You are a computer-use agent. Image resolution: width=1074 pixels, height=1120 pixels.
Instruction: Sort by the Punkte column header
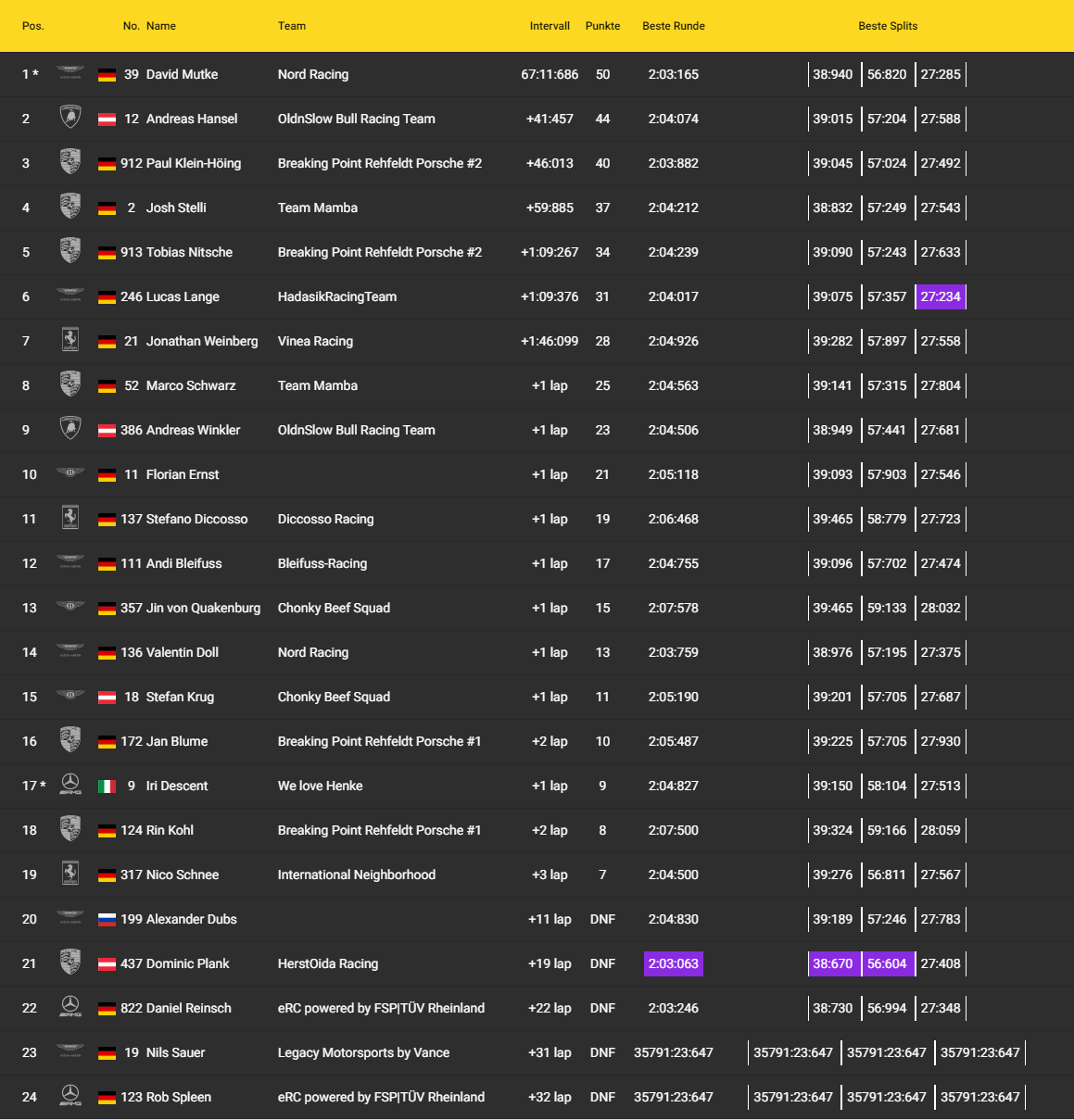(x=602, y=26)
